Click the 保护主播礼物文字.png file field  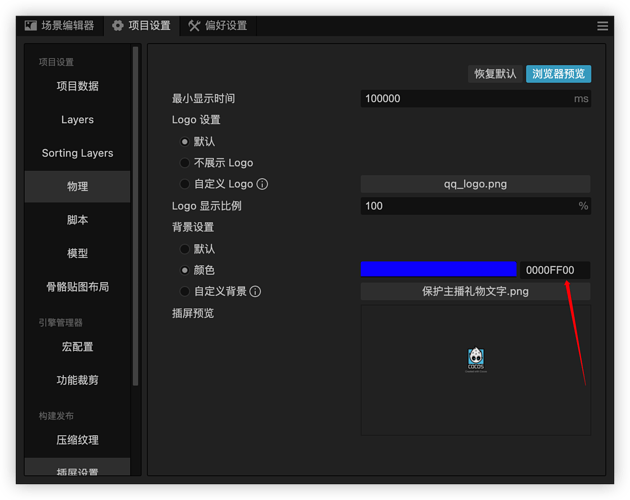[x=475, y=291]
